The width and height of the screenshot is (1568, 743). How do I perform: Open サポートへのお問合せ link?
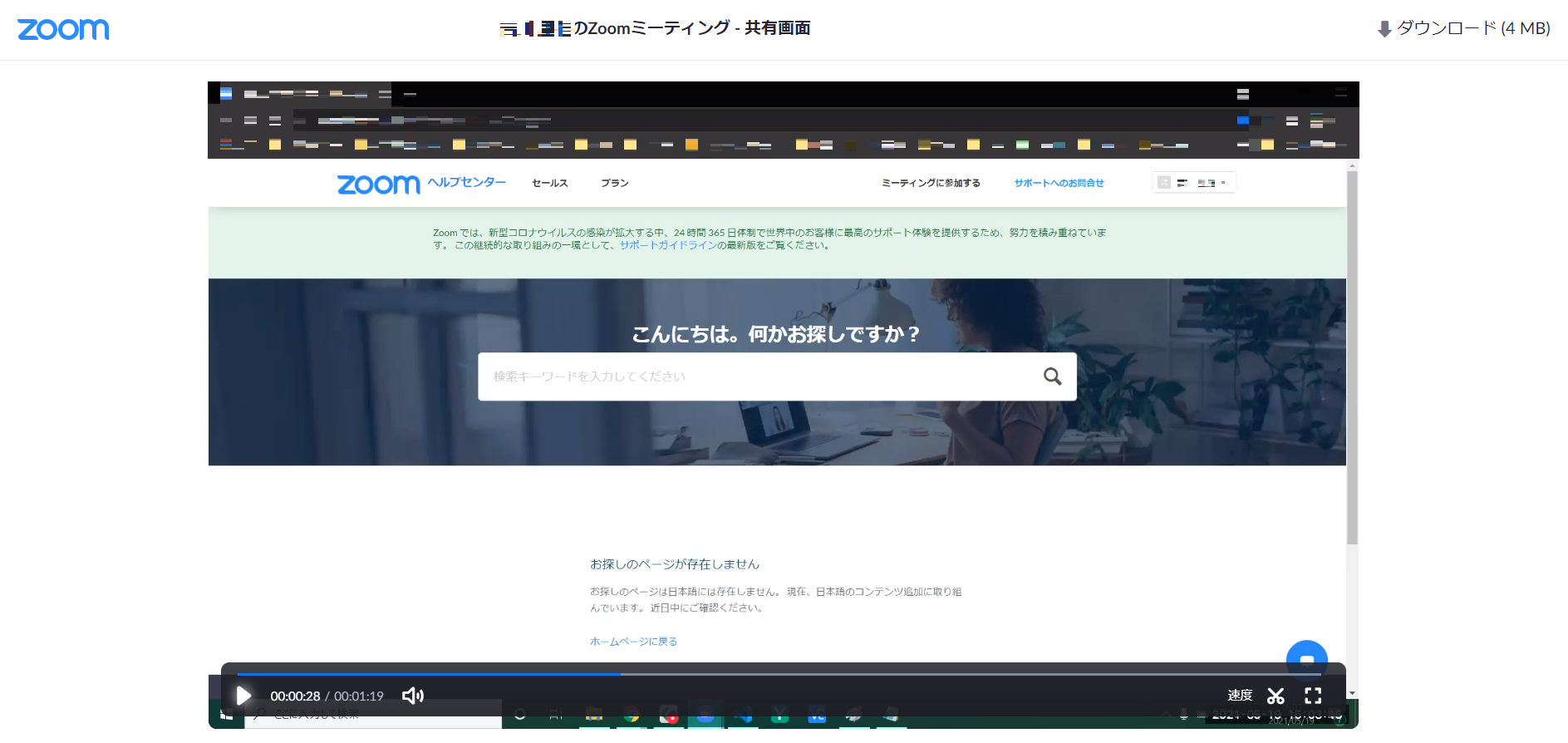(x=1059, y=183)
